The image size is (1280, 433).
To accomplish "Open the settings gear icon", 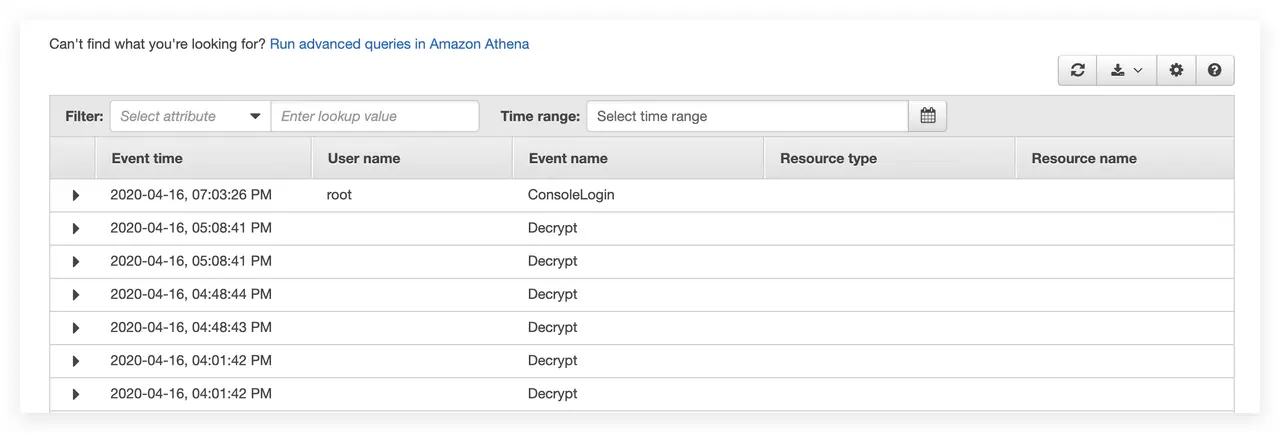I will coord(1176,70).
